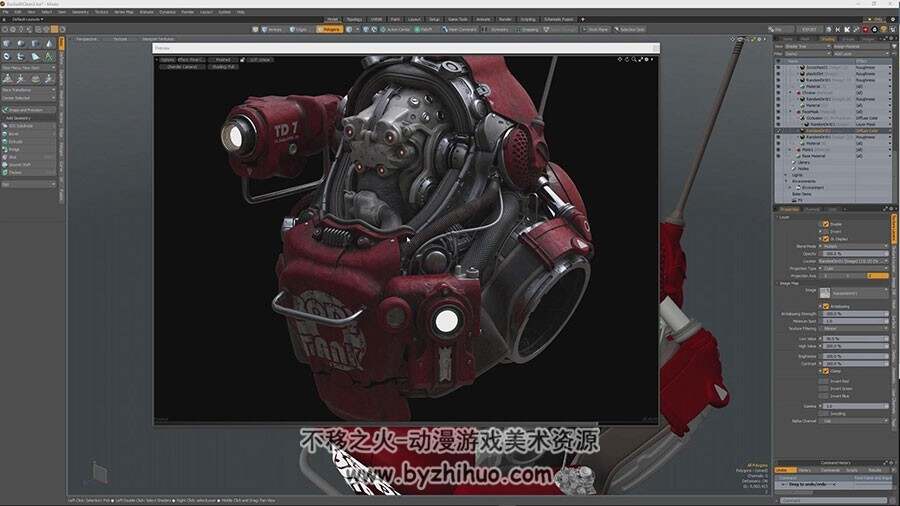Click lock icon in Preview toolbar

[242, 60]
